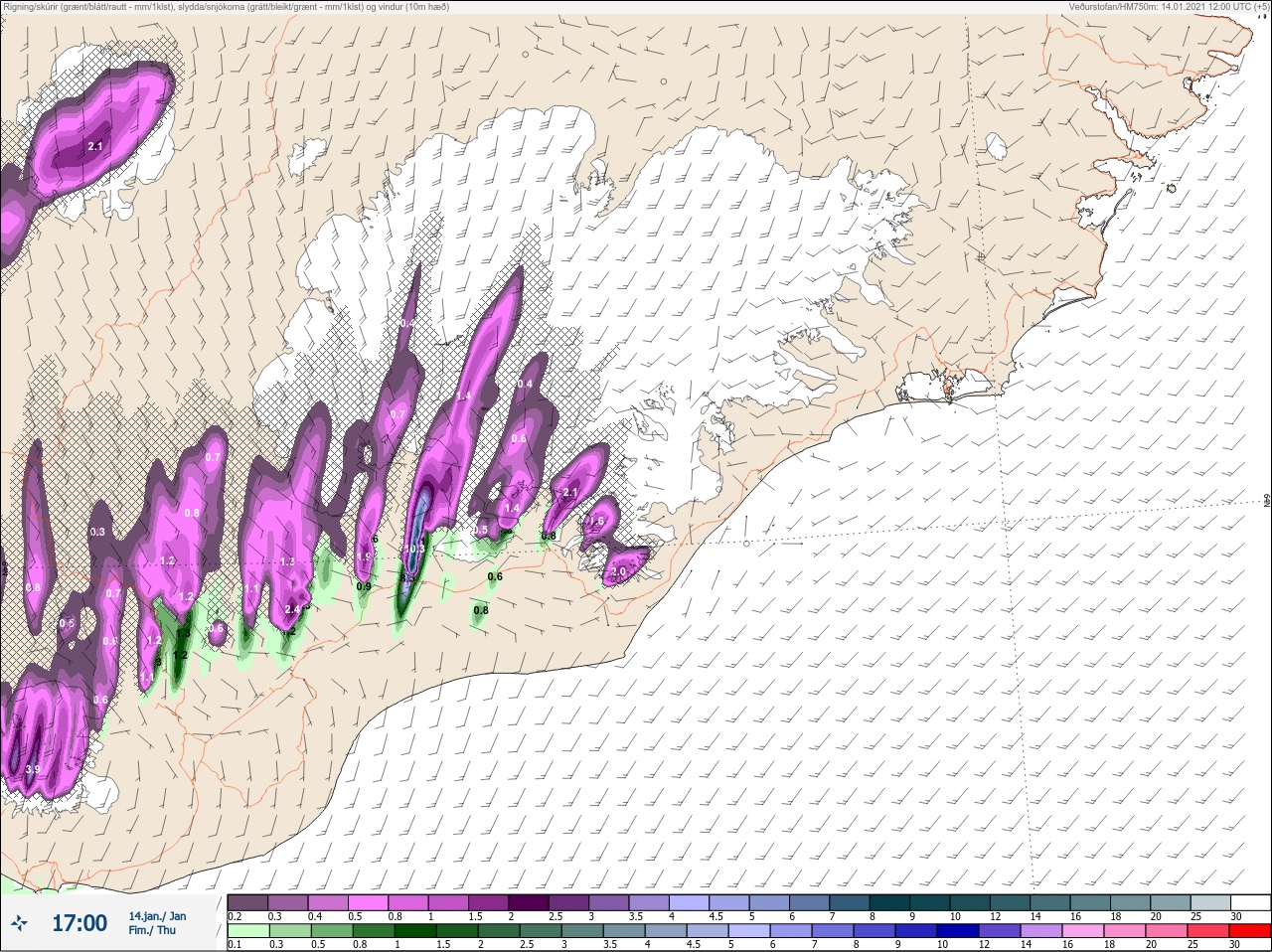This screenshot has width=1272, height=952.
Task: Select the bottom-row navy swatch between 10 and 12
Action: point(959,931)
